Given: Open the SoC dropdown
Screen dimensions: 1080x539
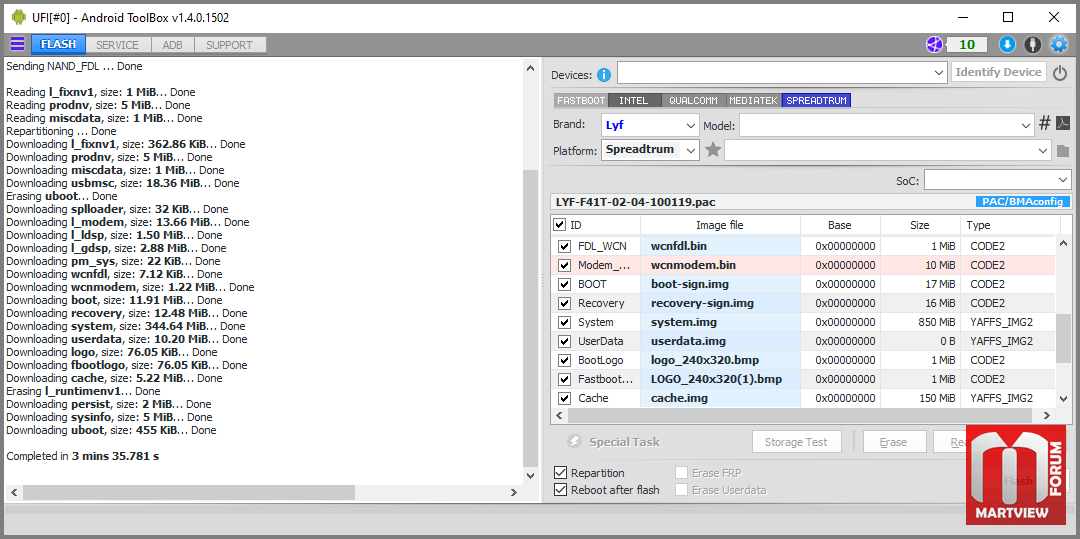Looking at the screenshot, I should 997,180.
